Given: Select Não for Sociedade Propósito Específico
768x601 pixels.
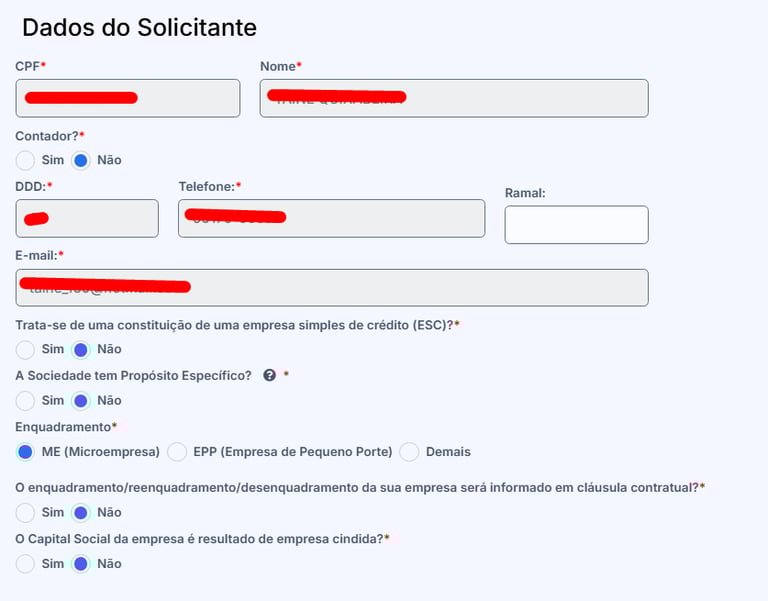Looking at the screenshot, I should click(81, 401).
